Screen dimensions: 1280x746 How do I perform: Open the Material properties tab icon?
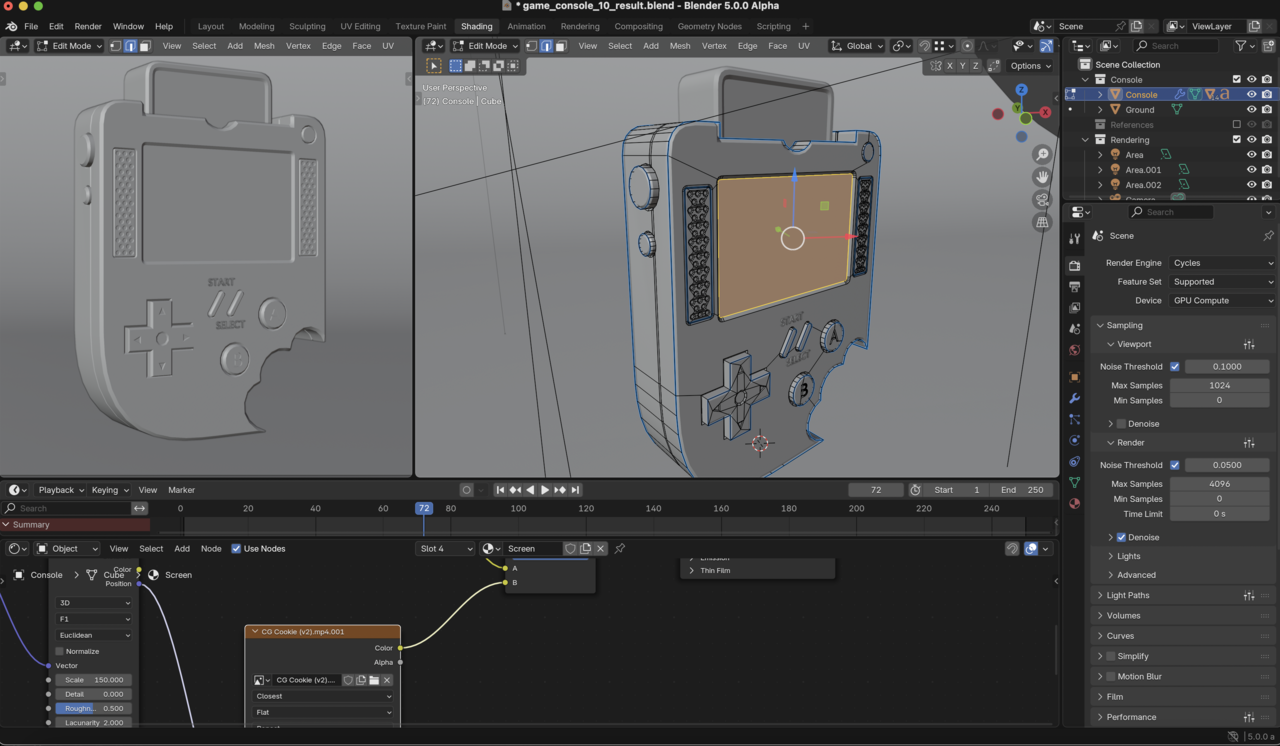coord(1074,504)
